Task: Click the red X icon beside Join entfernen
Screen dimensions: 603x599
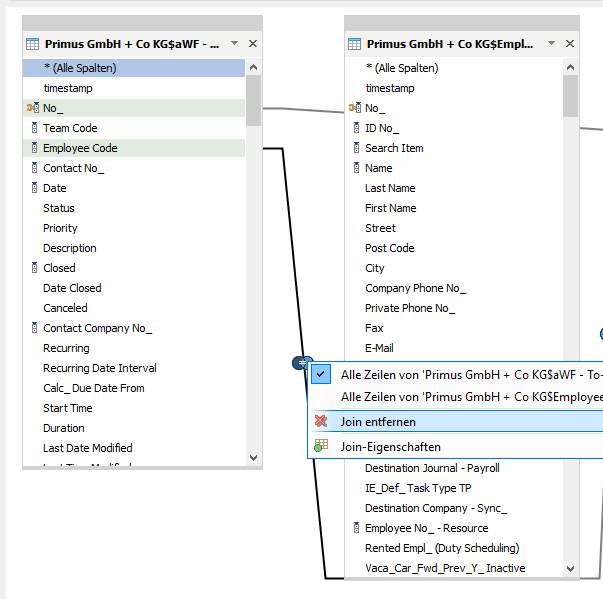Action: (x=321, y=422)
